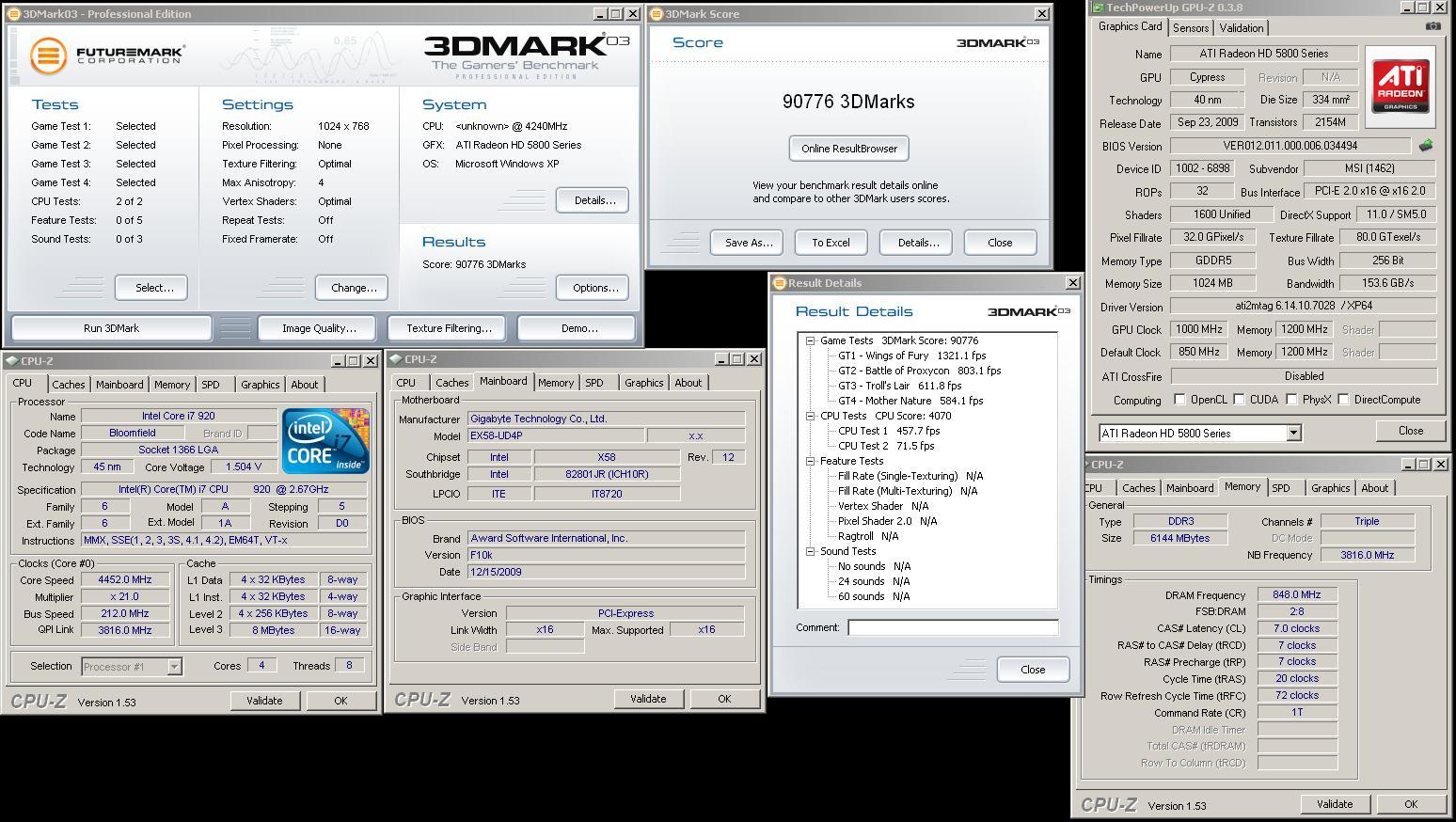Click Select under the Tests section
The width and height of the screenshot is (1456, 822).
(x=150, y=288)
